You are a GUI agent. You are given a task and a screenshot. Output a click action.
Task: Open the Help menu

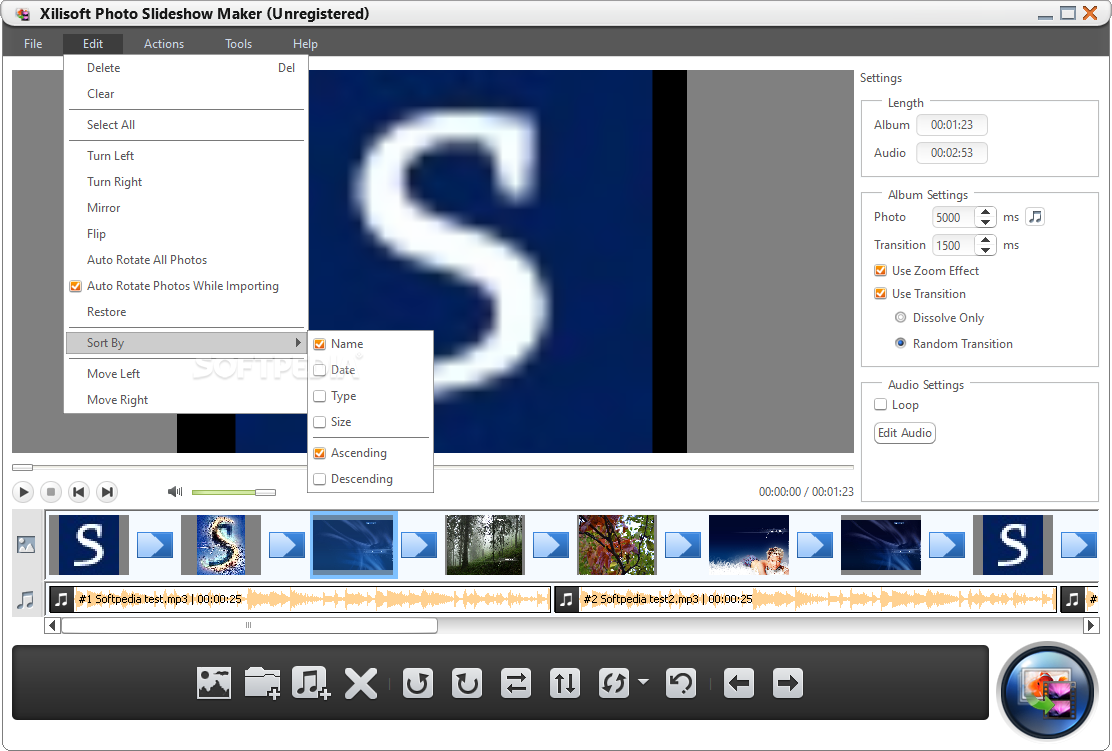[305, 44]
